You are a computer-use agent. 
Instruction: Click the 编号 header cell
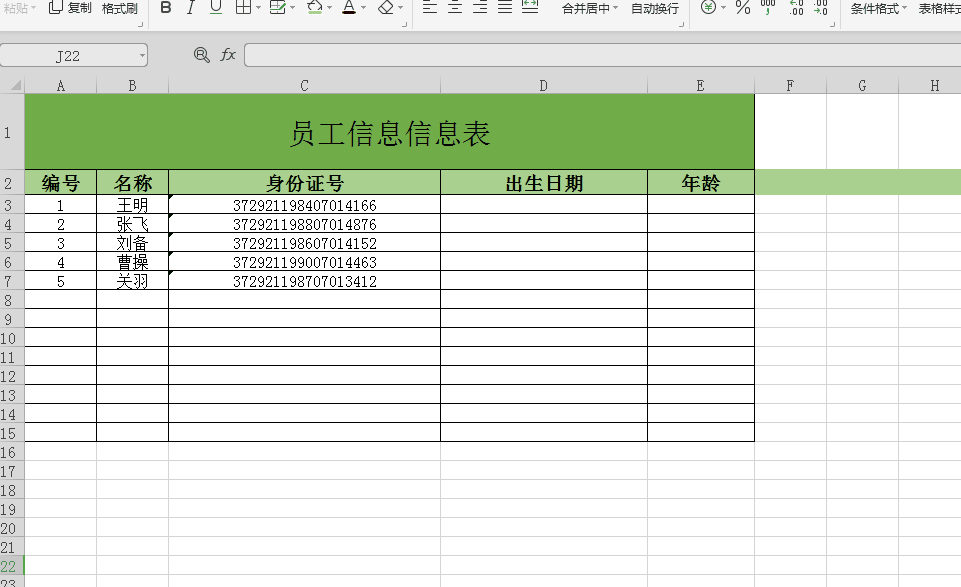point(60,183)
